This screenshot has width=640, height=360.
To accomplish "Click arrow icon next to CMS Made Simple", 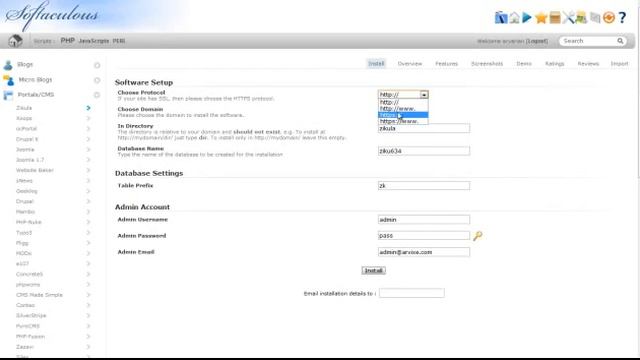I will [x=88, y=295].
